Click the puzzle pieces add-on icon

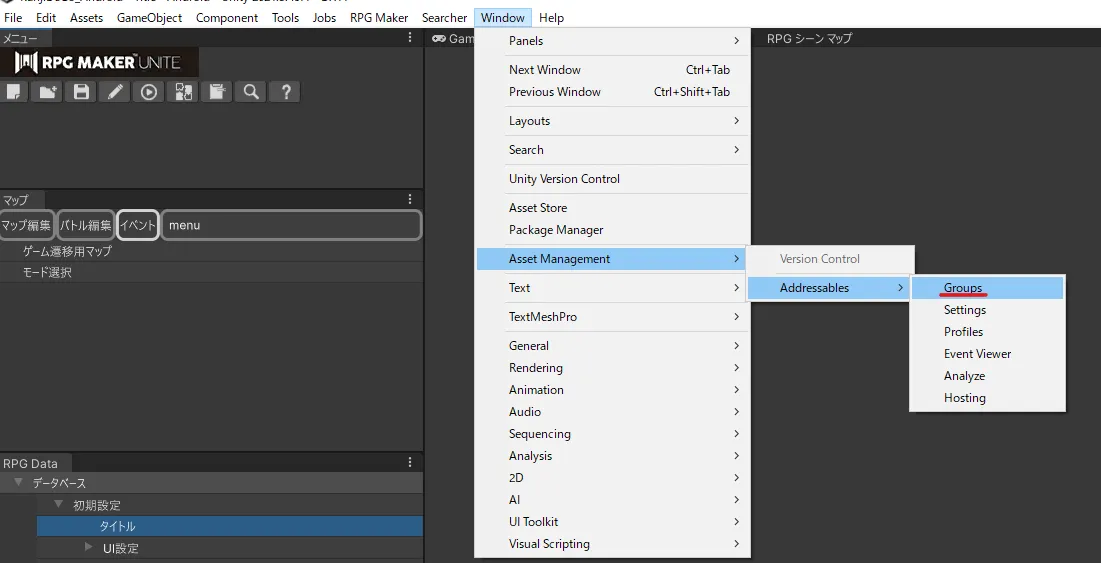tap(183, 92)
